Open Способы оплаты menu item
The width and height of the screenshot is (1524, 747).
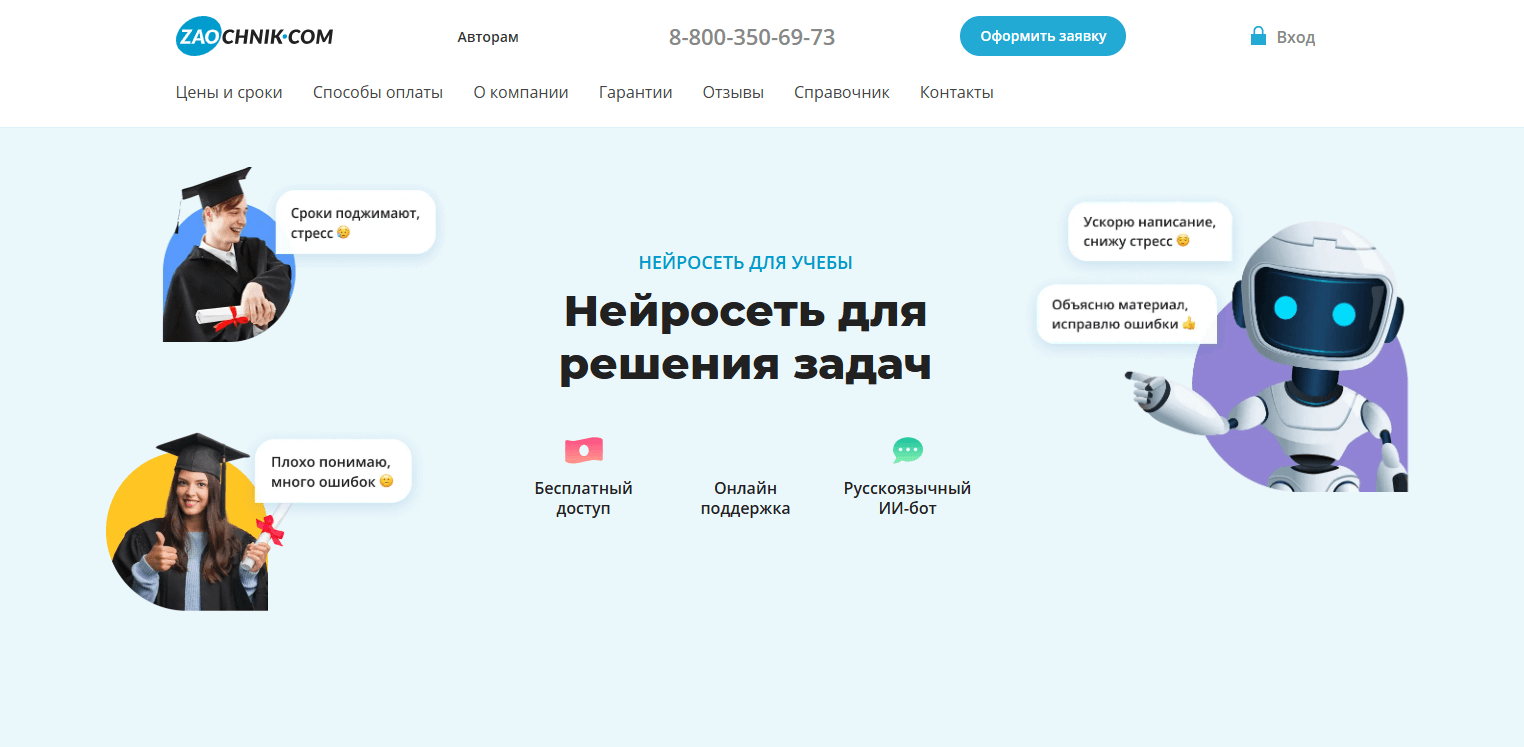[x=378, y=93]
